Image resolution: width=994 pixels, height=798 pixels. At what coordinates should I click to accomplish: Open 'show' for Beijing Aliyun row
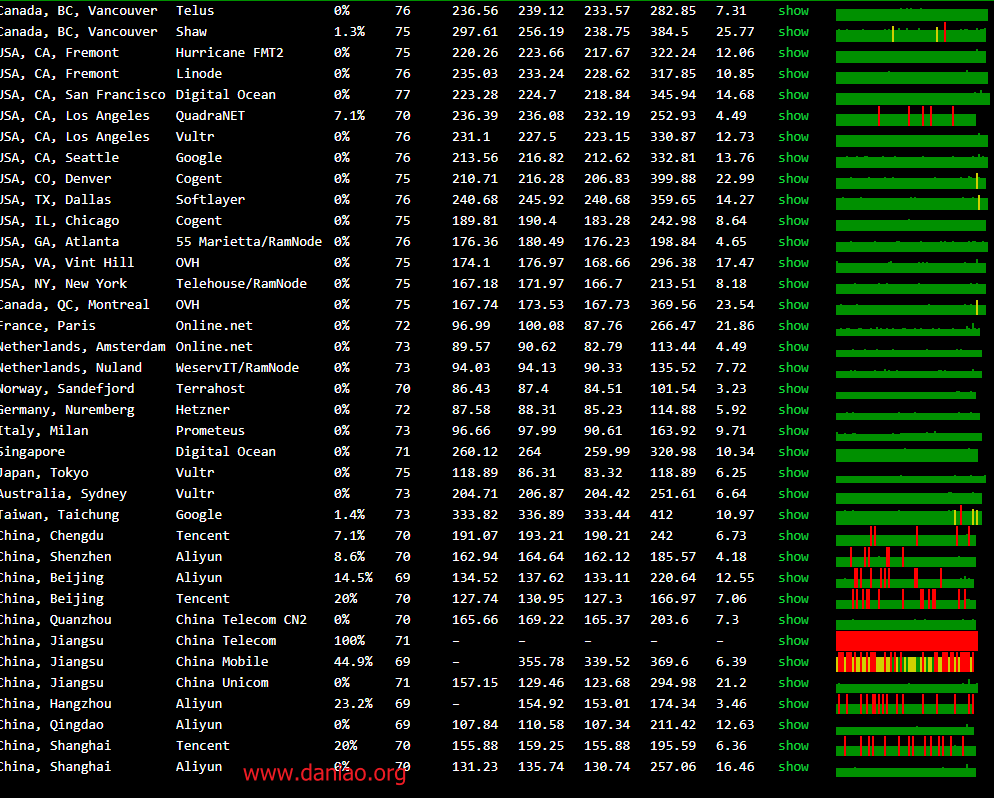pos(793,577)
